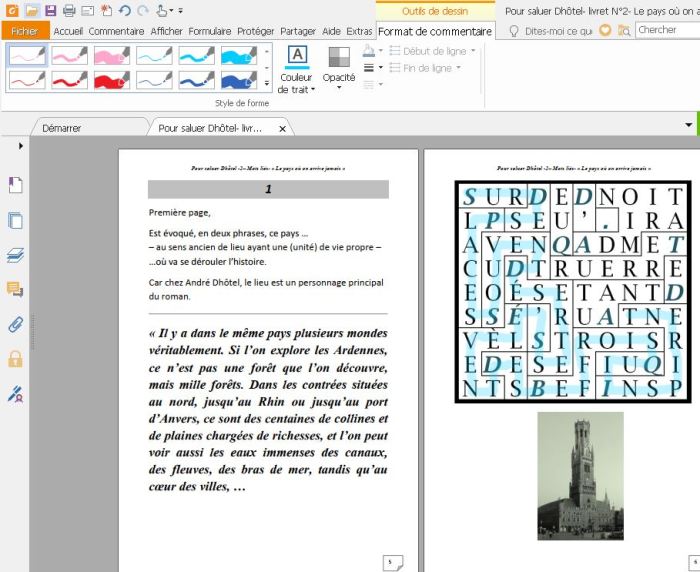Choose the medium red pencil style
Screen dimensions: 700x572
[x=70, y=80]
